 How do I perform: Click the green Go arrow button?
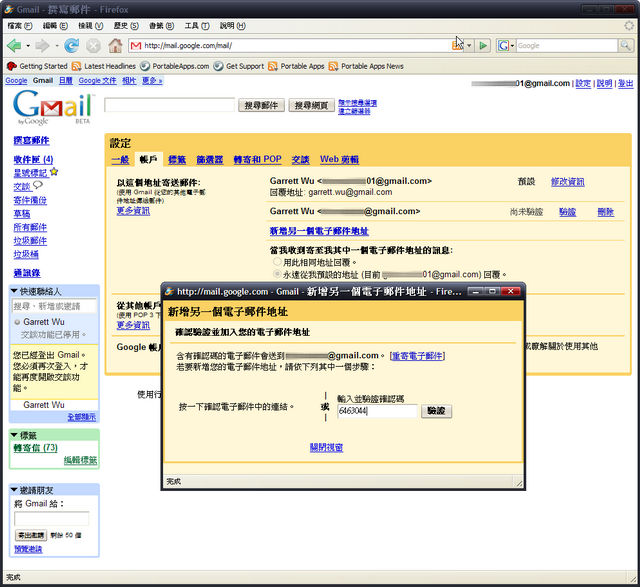pyautogui.click(x=483, y=45)
